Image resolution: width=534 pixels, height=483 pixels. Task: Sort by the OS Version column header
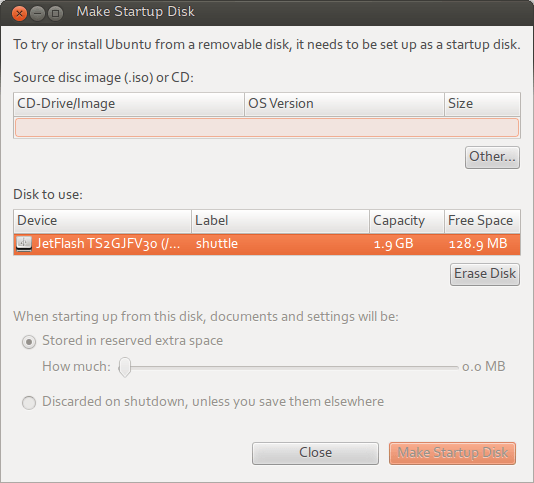pyautogui.click(x=344, y=104)
